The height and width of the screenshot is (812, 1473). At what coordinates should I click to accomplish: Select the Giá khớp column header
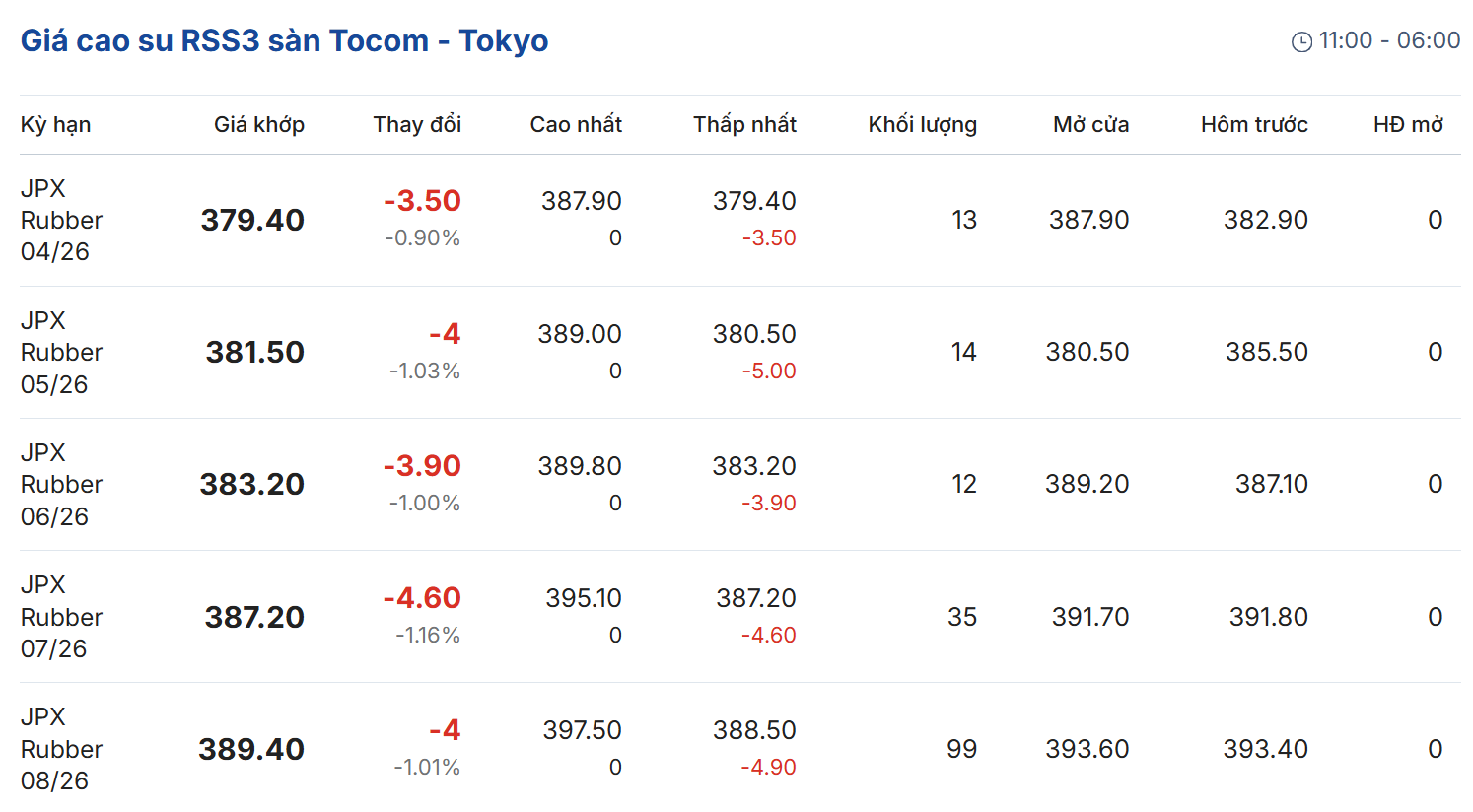click(x=259, y=124)
